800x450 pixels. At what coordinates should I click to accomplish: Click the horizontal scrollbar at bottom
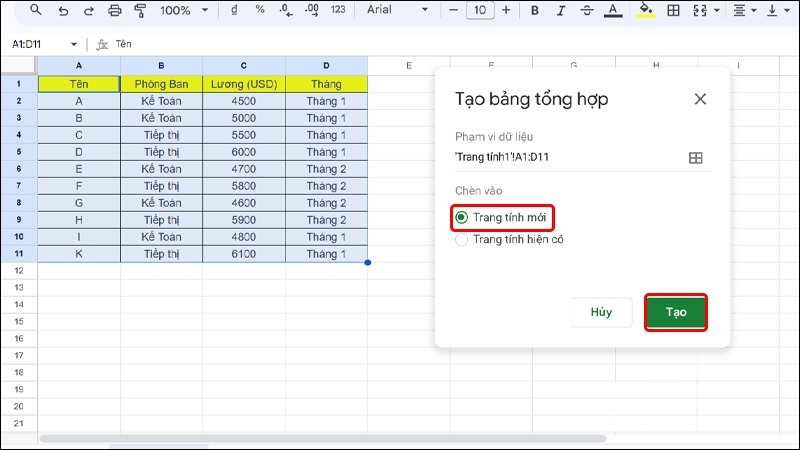(323, 439)
